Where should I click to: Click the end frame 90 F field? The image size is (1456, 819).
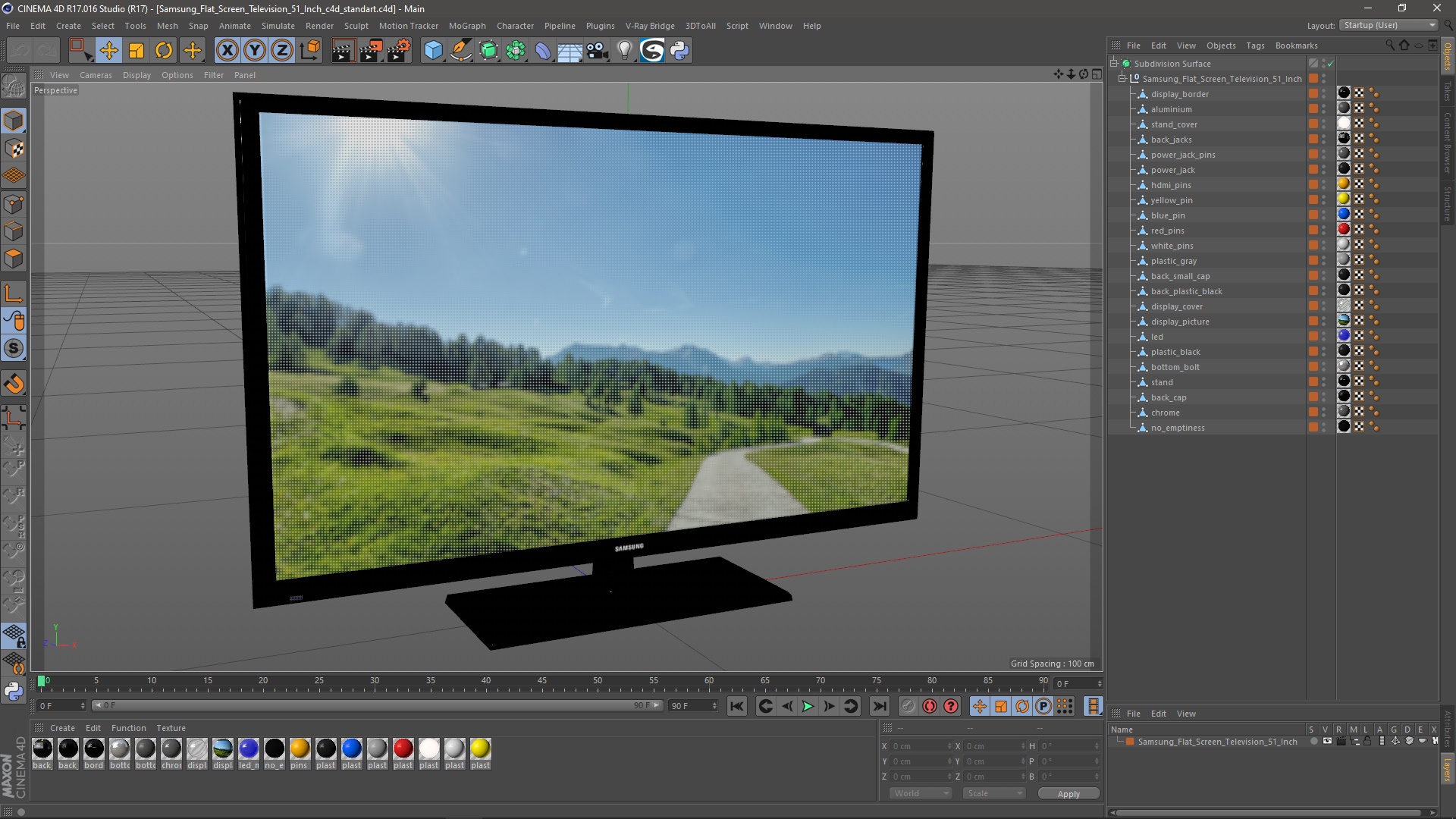(692, 706)
